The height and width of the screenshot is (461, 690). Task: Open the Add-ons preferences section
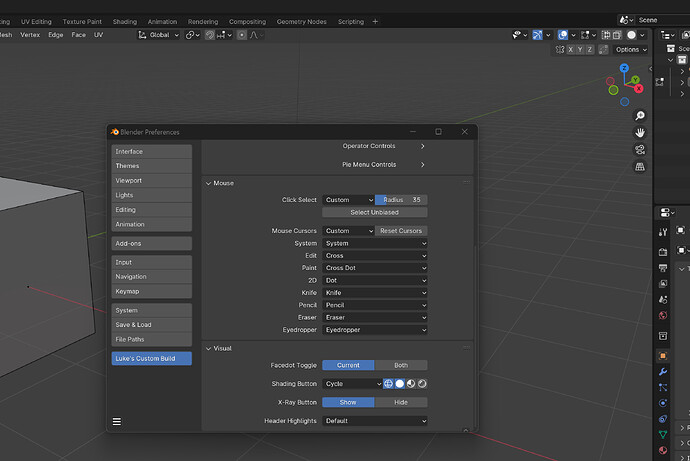point(151,243)
